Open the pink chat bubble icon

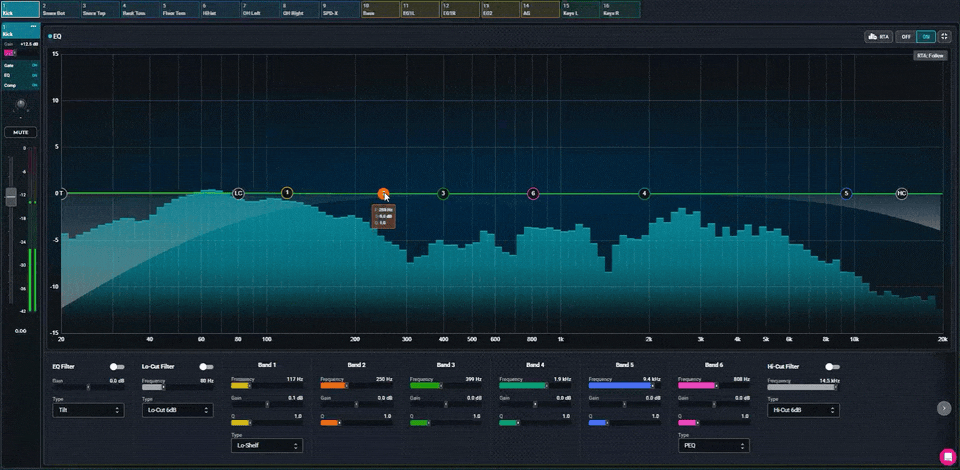tap(947, 456)
